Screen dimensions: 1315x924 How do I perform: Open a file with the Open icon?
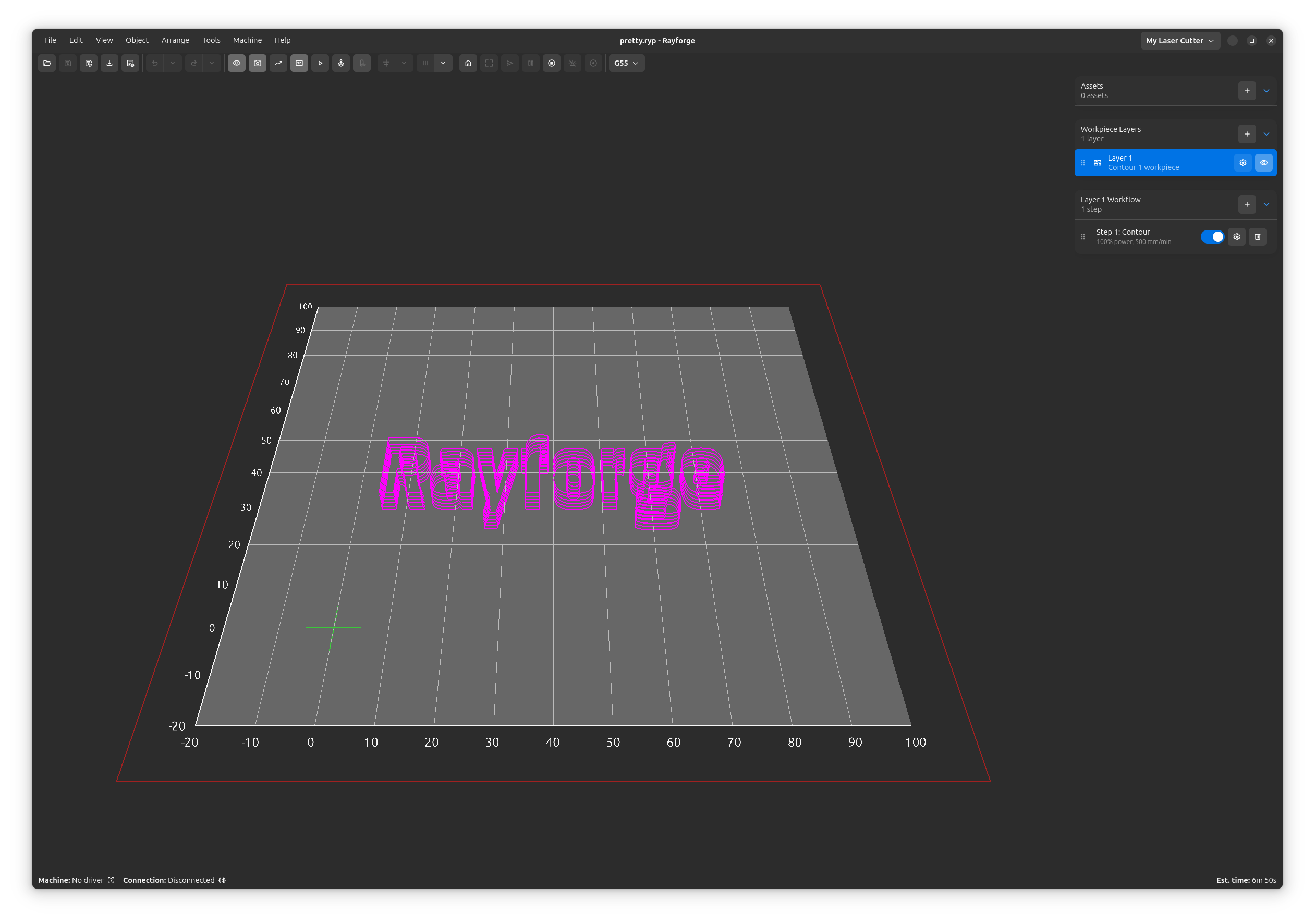[47, 63]
